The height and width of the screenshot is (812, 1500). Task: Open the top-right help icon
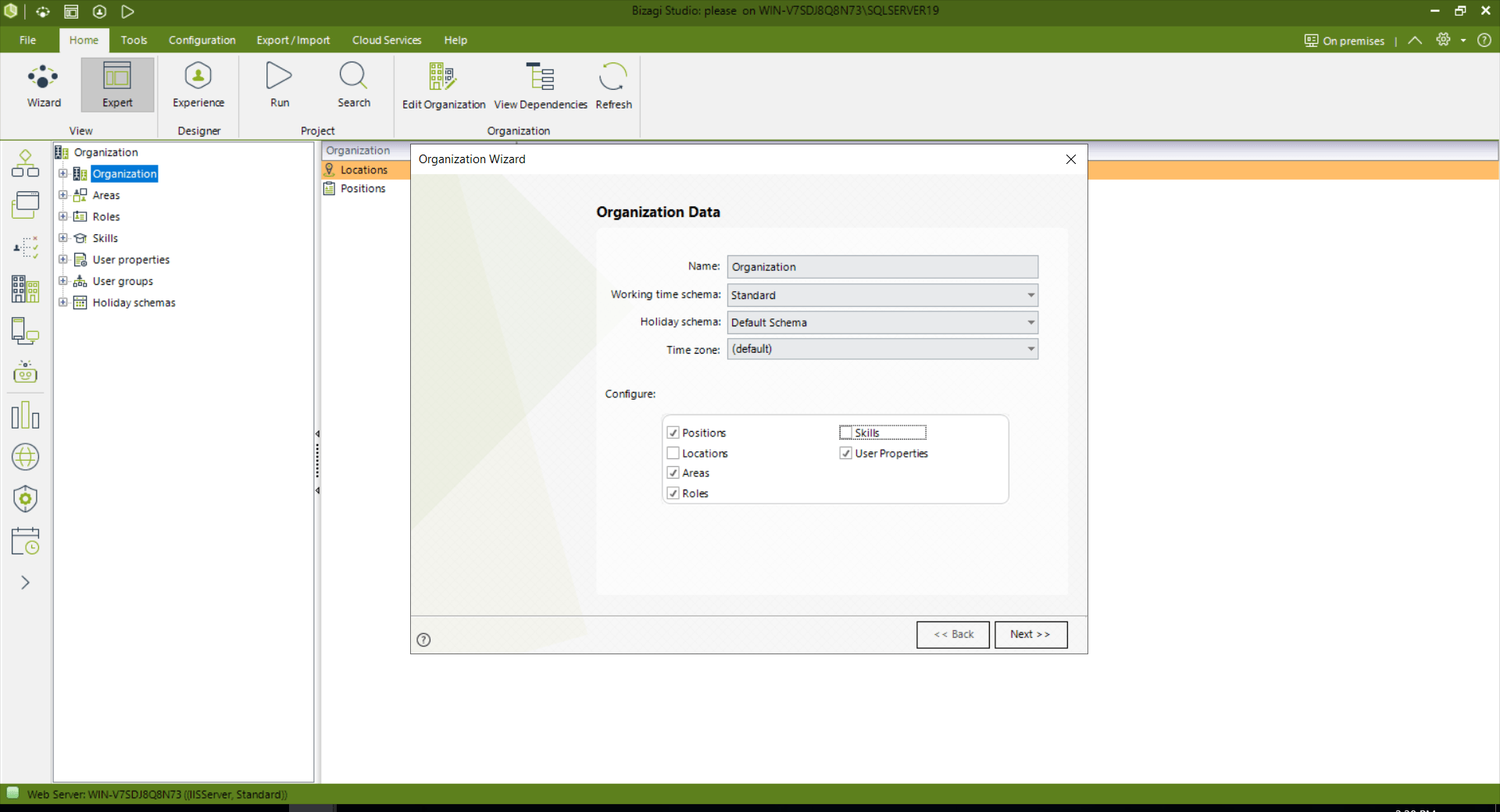pos(1484,40)
